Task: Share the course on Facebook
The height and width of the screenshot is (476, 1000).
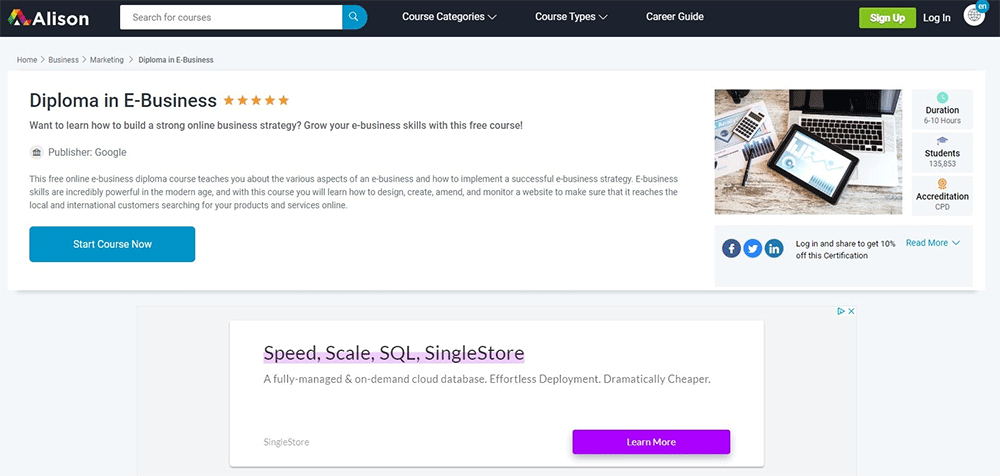Action: pyautogui.click(x=731, y=249)
